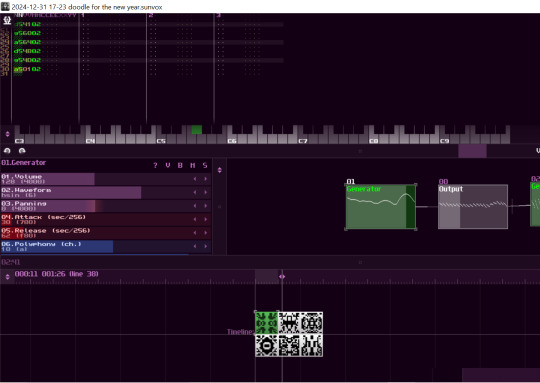Select the 00 Output module box
540x383 pixels.
pos(473,207)
